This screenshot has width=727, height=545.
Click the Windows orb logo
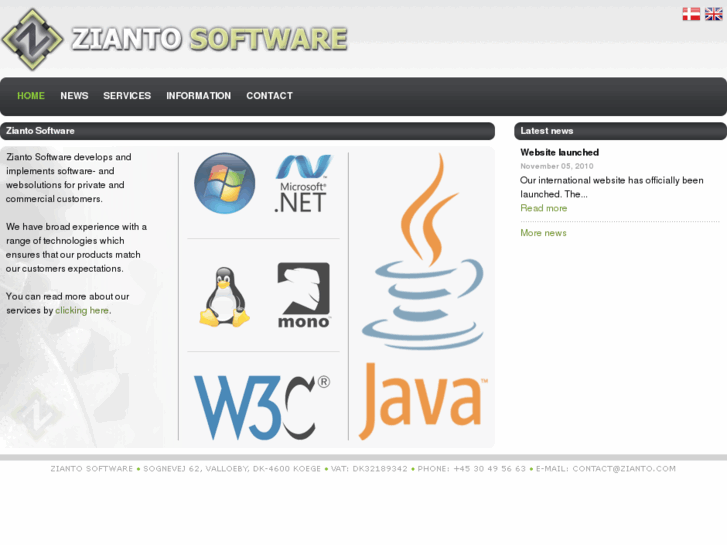(x=224, y=183)
